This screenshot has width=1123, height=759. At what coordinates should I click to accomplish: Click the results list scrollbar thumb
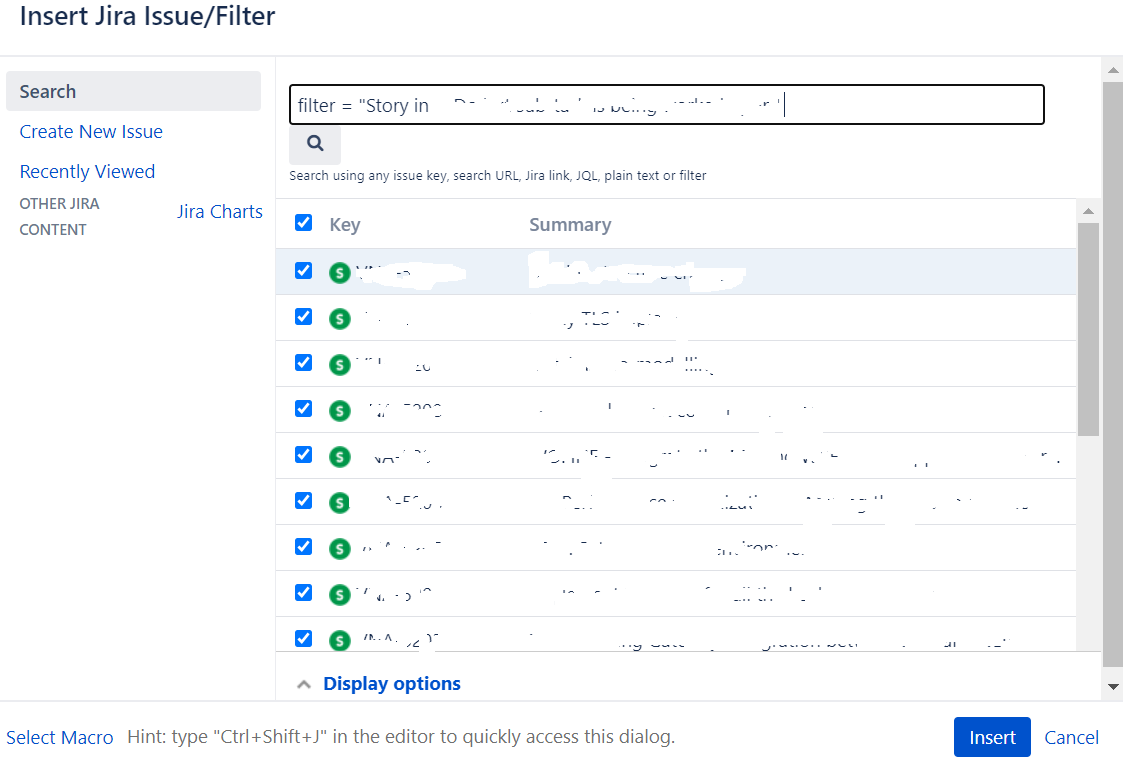coord(1088,329)
